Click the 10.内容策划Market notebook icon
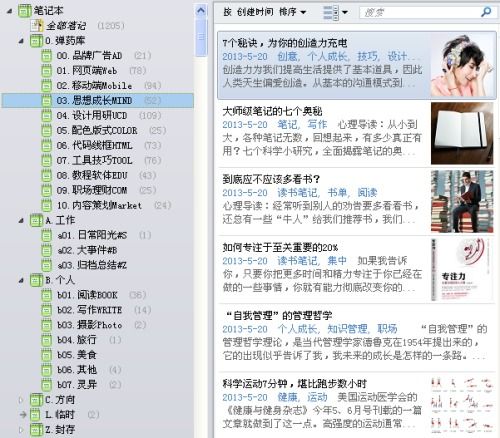Image resolution: width=500 pixels, height=438 pixels. [47, 206]
